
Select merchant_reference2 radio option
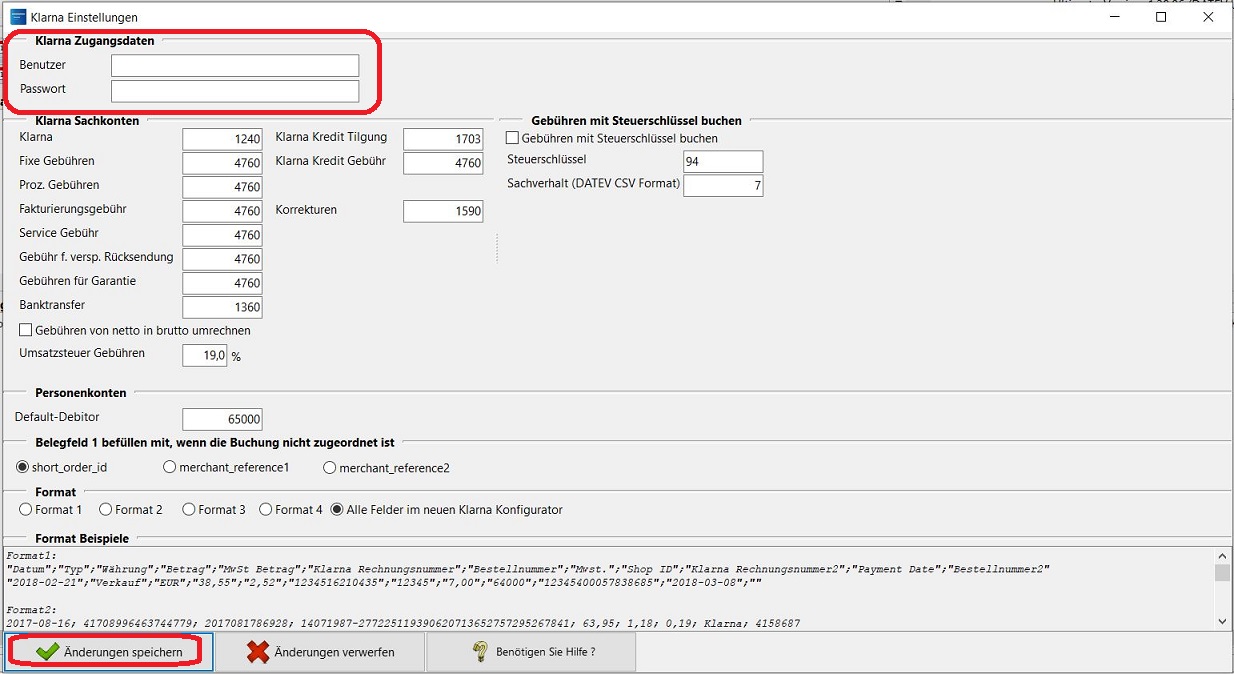tap(330, 467)
